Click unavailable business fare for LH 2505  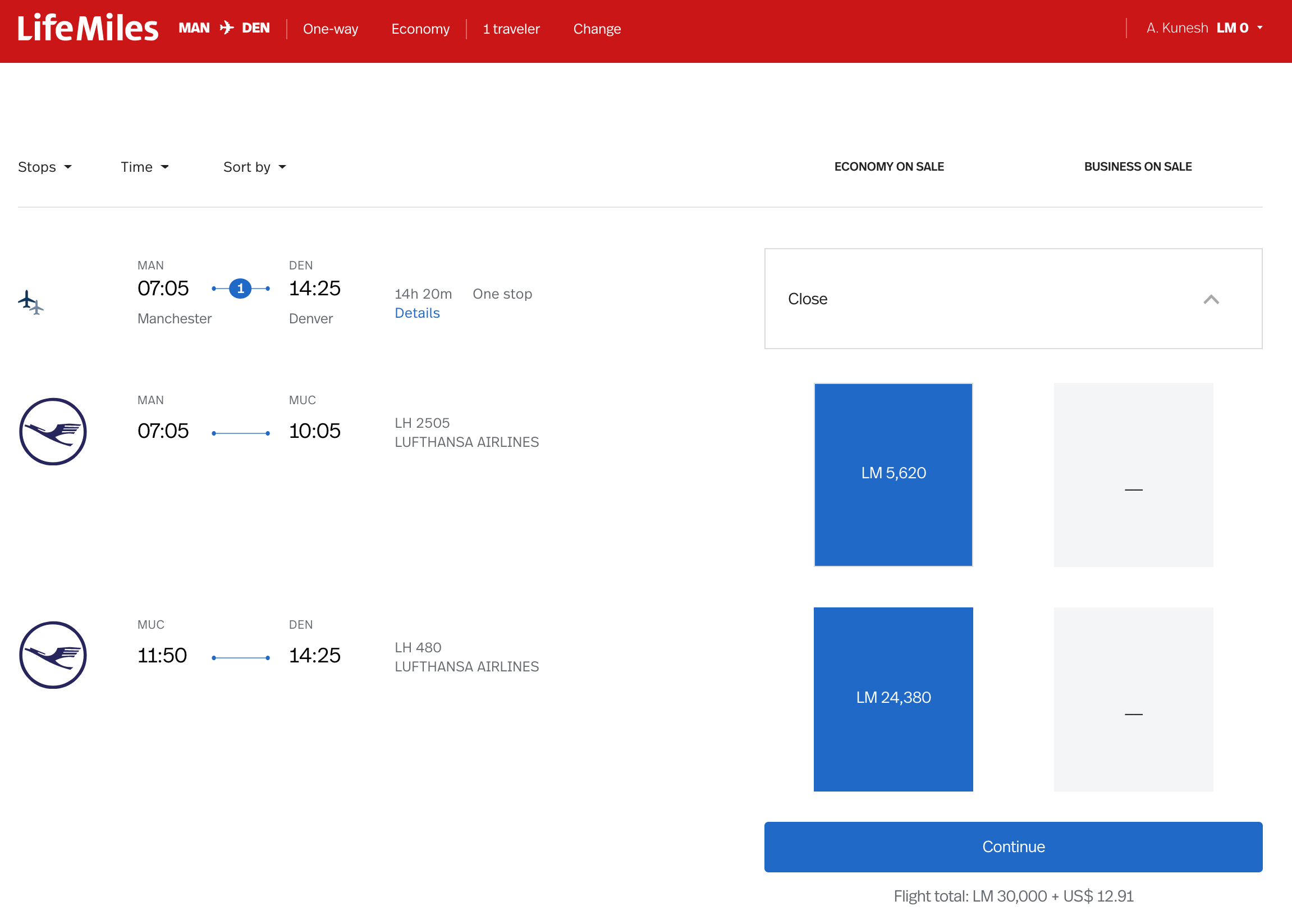click(1133, 475)
